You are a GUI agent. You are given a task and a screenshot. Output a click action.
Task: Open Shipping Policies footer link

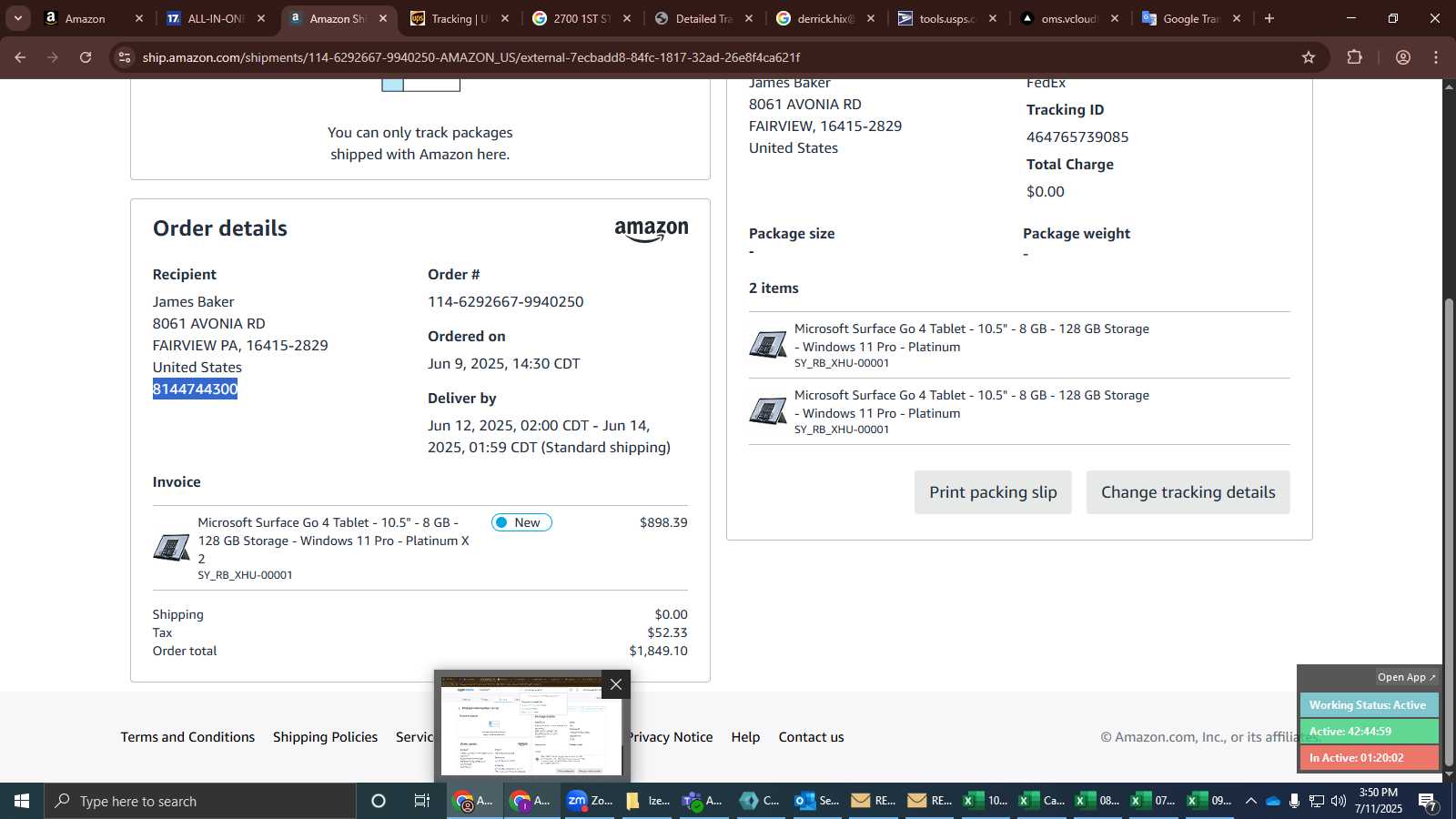[x=325, y=737]
